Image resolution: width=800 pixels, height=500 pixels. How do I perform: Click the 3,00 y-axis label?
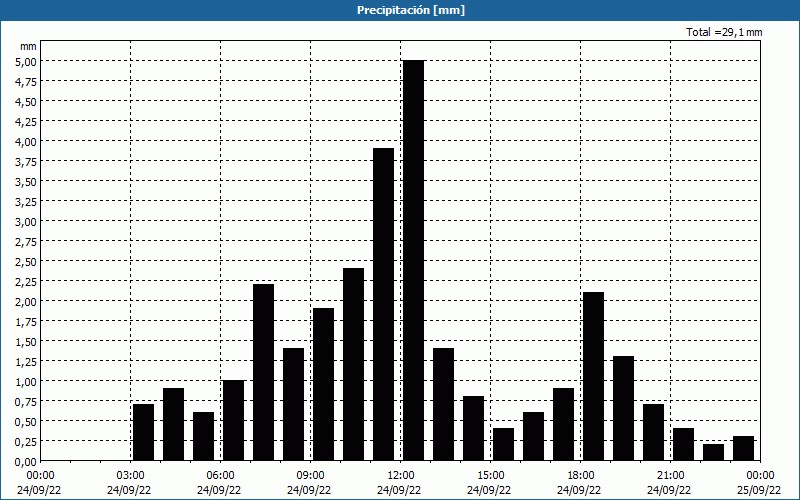[x=26, y=221]
